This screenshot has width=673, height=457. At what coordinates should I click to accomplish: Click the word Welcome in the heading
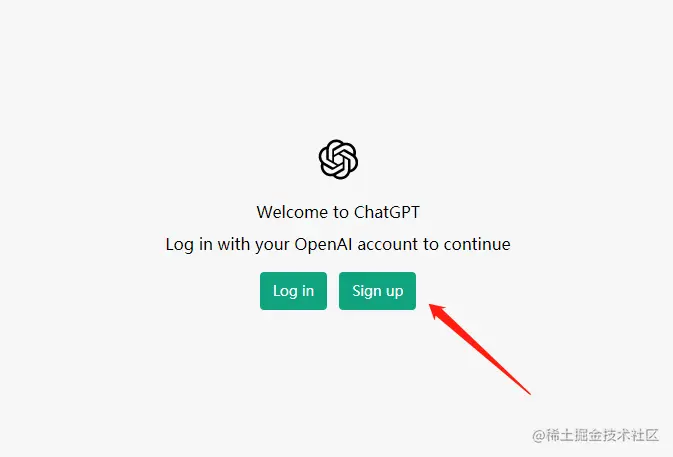pos(293,212)
